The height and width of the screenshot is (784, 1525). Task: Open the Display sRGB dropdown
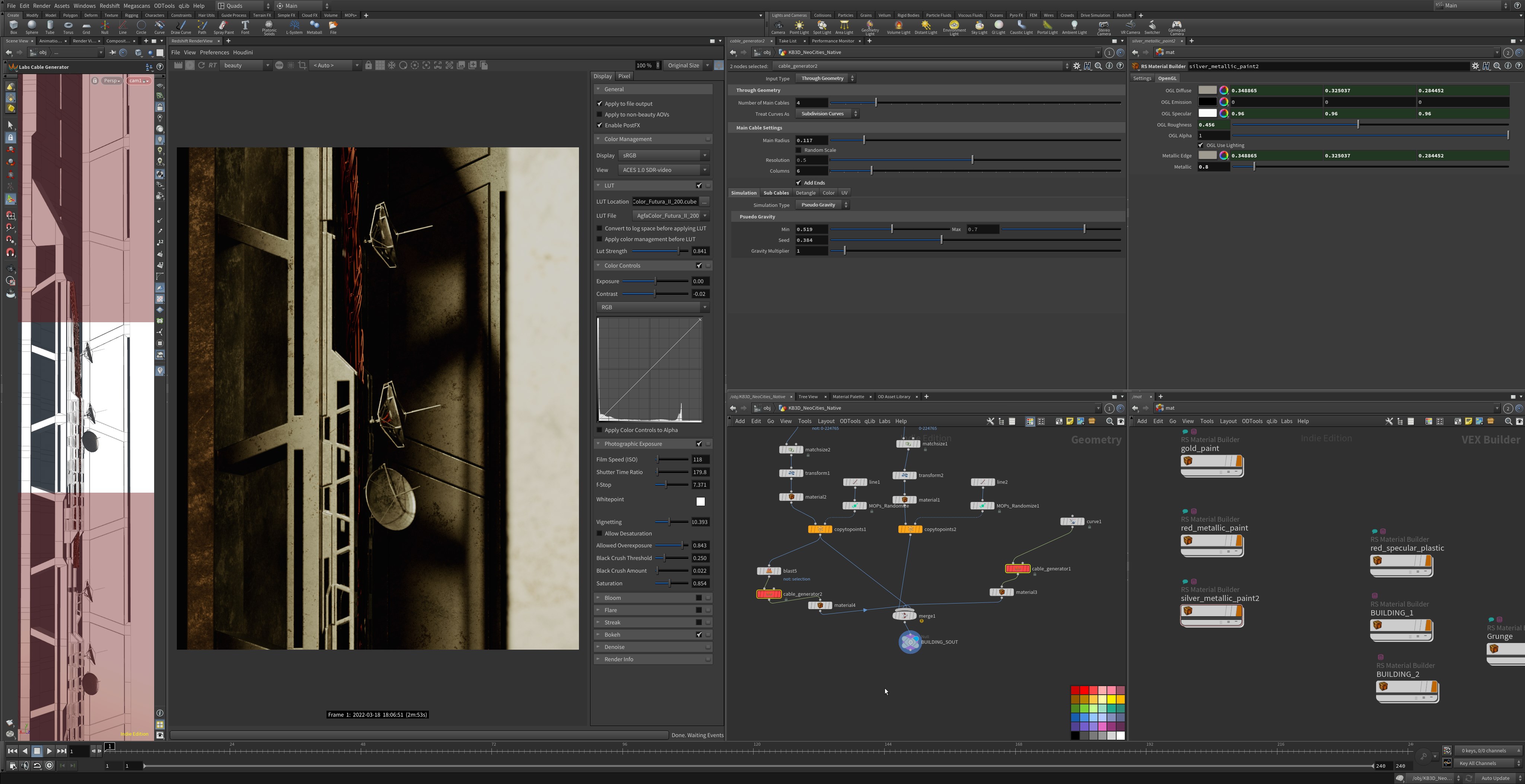tap(663, 156)
